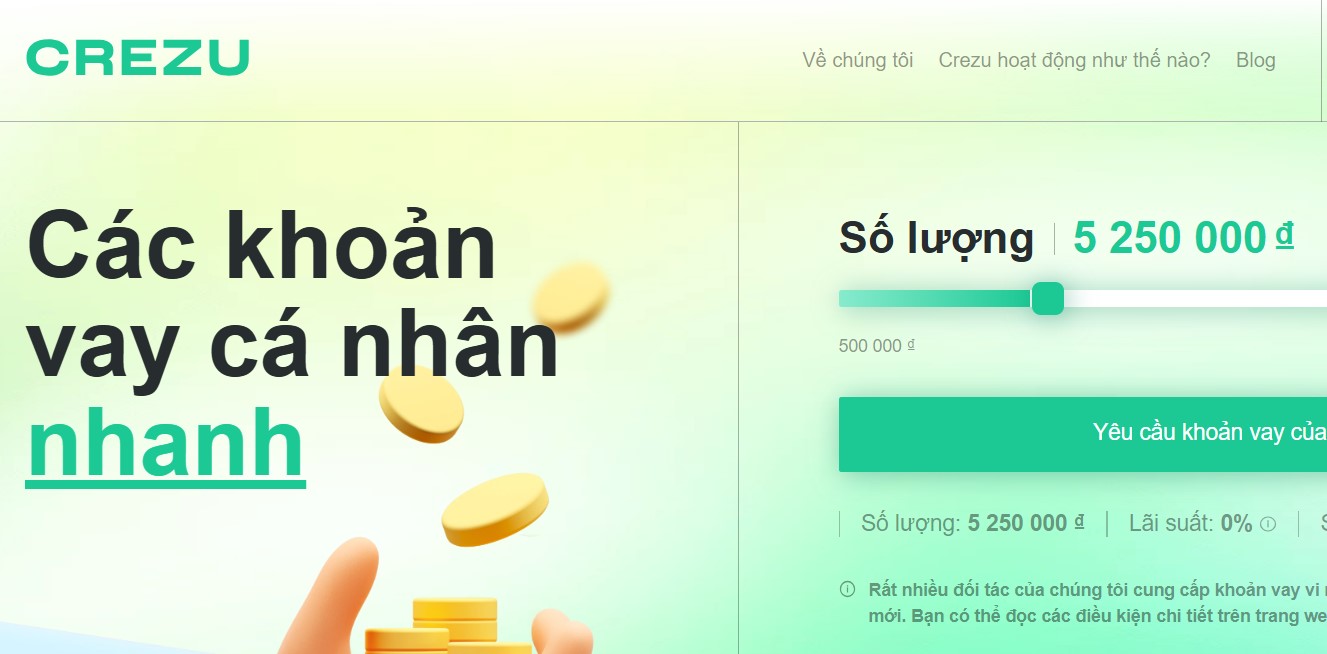The image size is (1327, 654).
Task: Click info icon beside Lãi suất 0%
Action: point(1268,523)
